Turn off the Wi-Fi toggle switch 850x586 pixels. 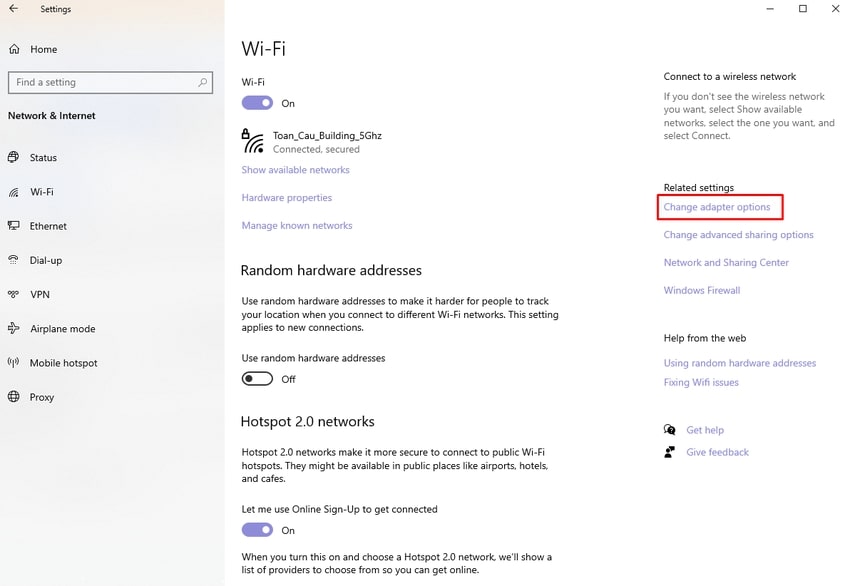point(257,103)
